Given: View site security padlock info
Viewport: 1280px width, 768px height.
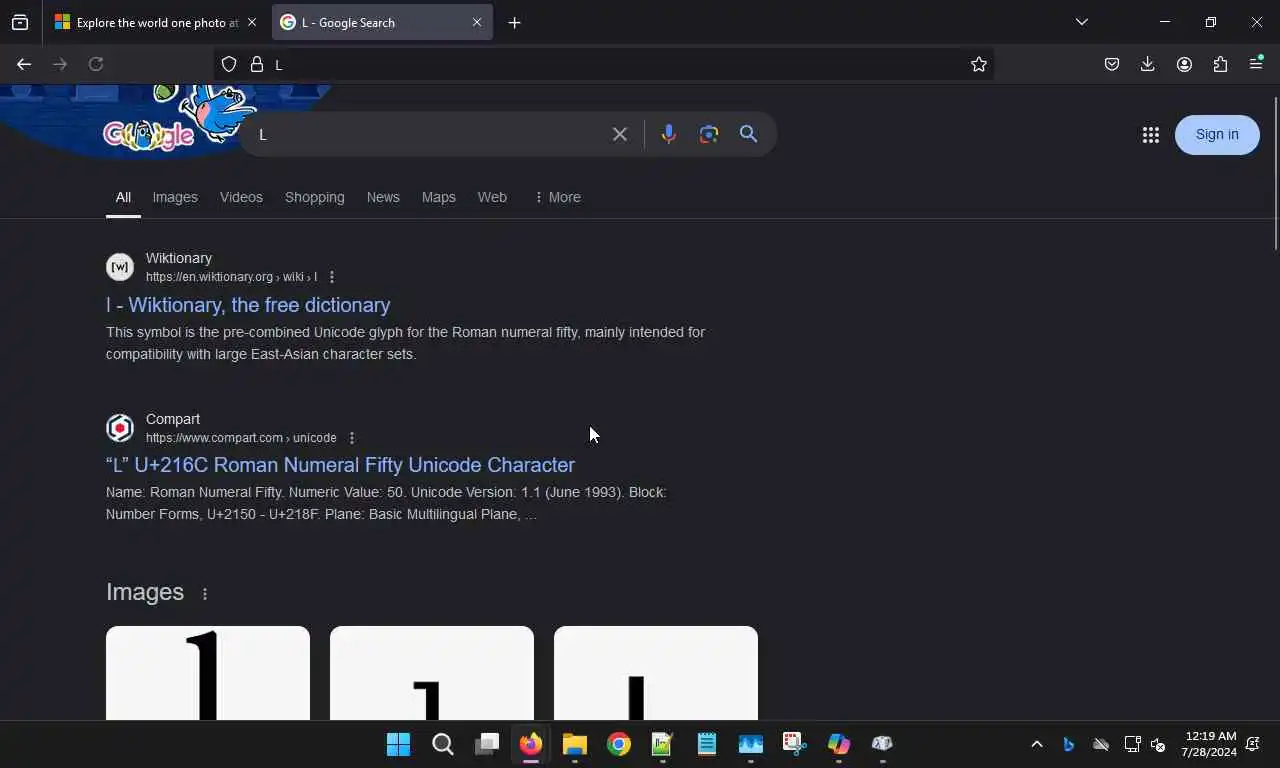Looking at the screenshot, I should pyautogui.click(x=257, y=64).
